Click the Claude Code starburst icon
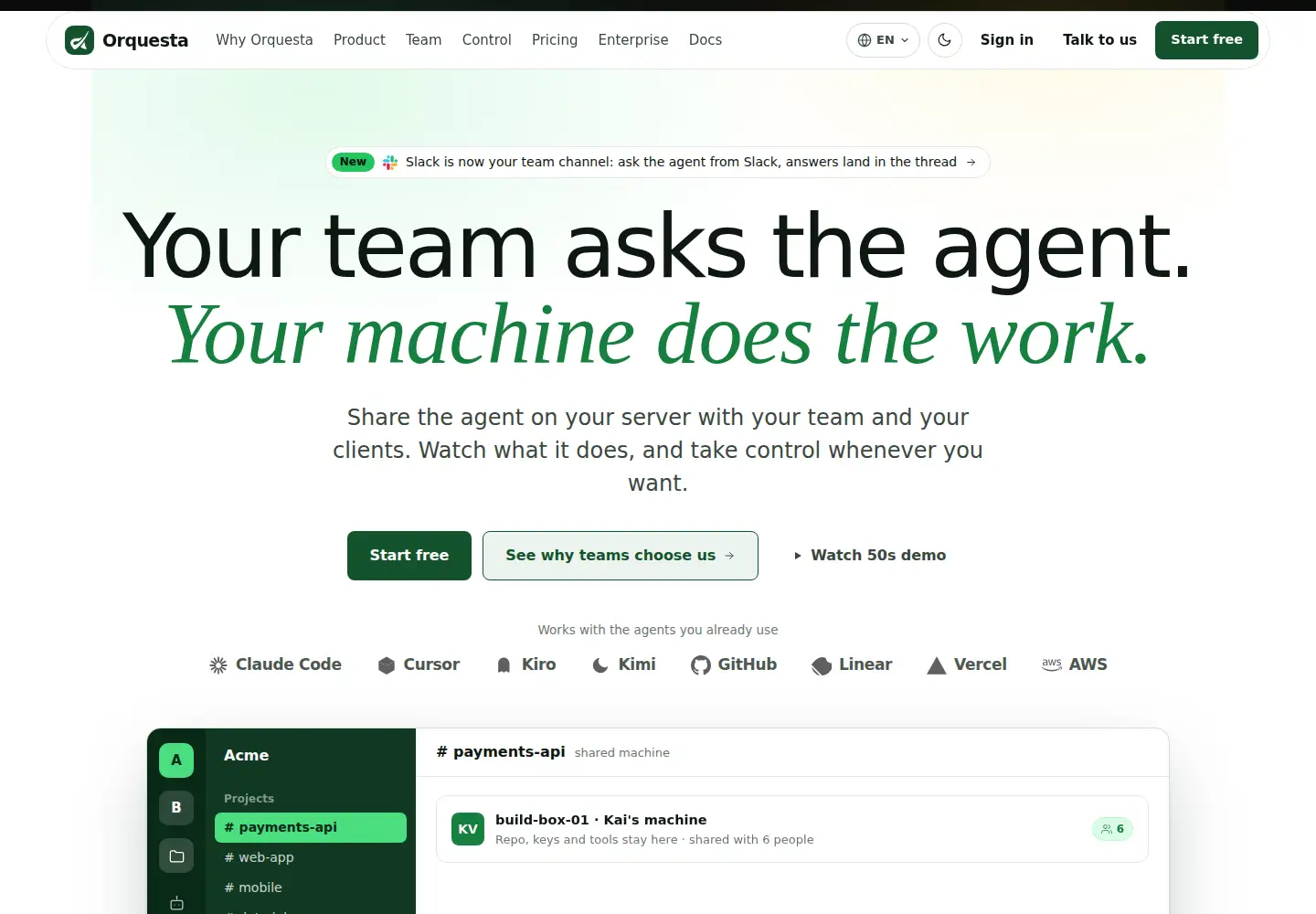1316x914 pixels. click(218, 665)
